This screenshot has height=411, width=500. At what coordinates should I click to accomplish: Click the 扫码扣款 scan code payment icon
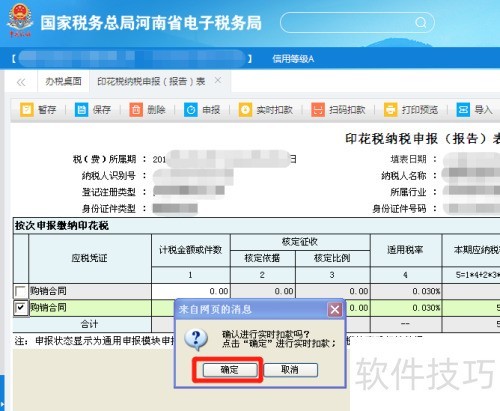(x=318, y=110)
